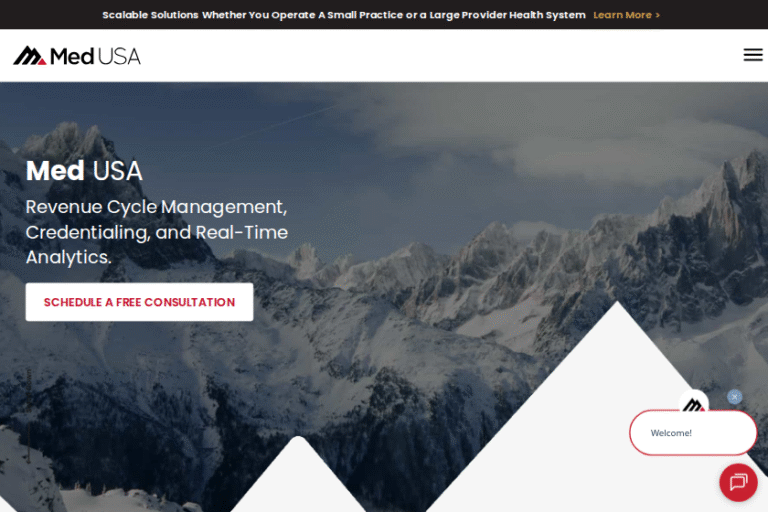The width and height of the screenshot is (768, 512).
Task: Click the chat avatar logo above Welcome bubble
Action: click(x=694, y=404)
